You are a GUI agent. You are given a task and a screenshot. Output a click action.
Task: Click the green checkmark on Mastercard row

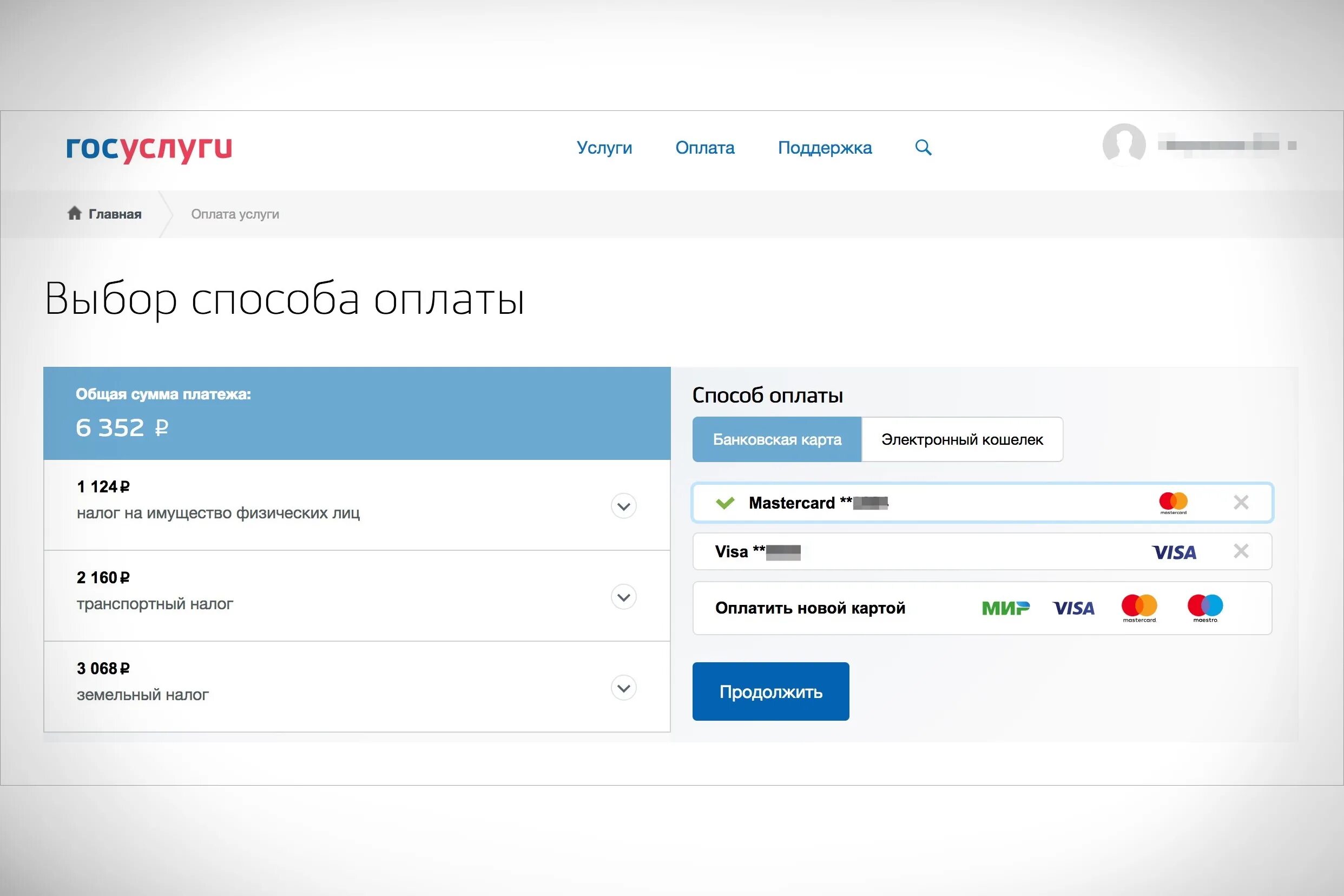[x=725, y=503]
